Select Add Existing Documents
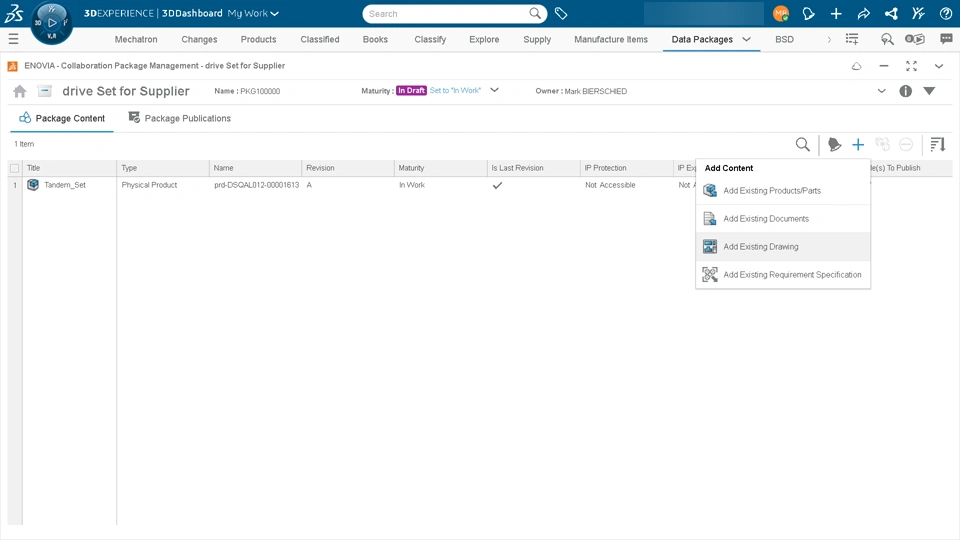 click(x=783, y=219)
